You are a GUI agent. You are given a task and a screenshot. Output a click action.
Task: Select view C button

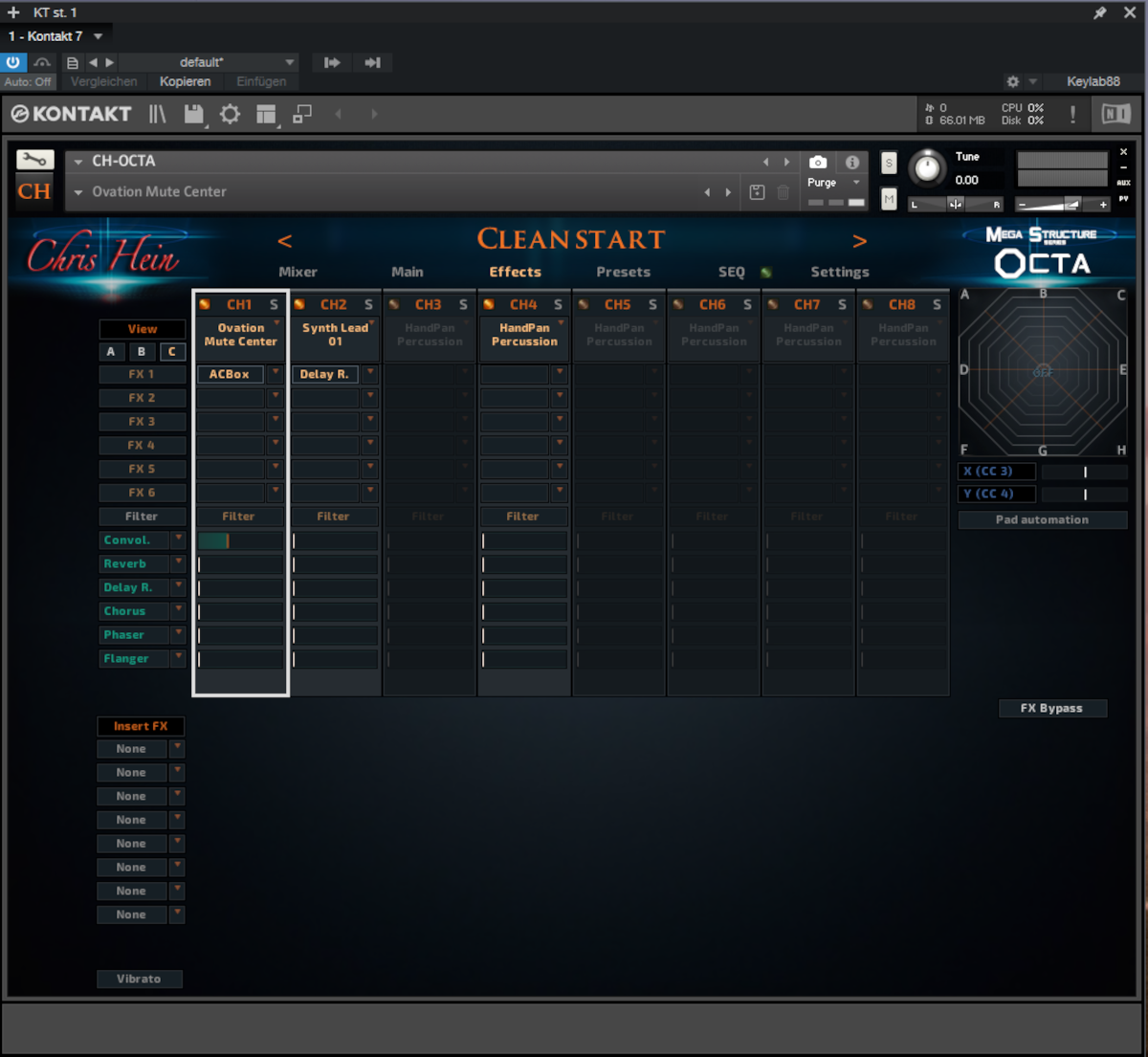point(172,352)
